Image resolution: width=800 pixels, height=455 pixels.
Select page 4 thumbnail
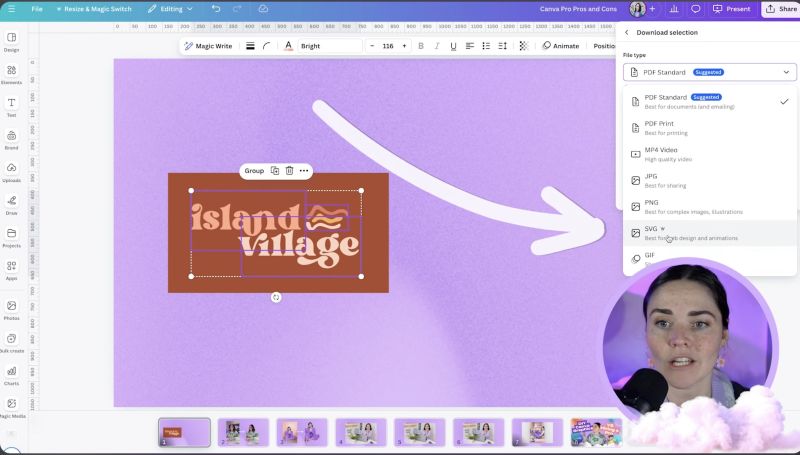pos(361,433)
